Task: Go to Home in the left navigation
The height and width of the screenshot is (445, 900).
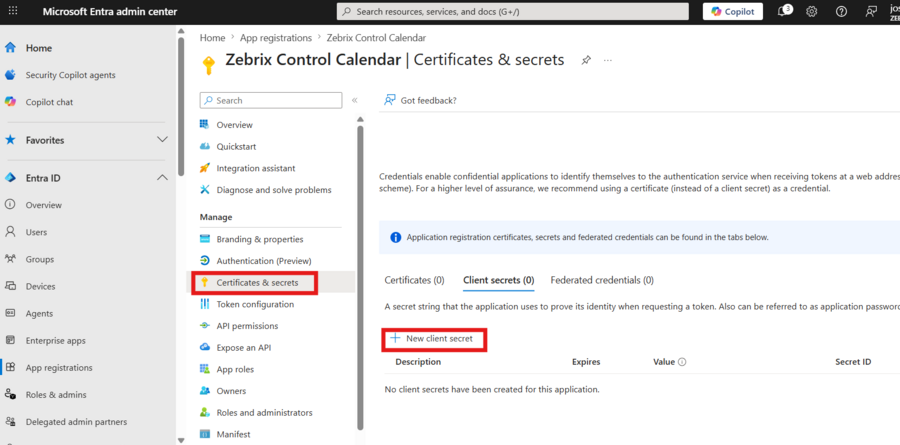Action: [38, 48]
